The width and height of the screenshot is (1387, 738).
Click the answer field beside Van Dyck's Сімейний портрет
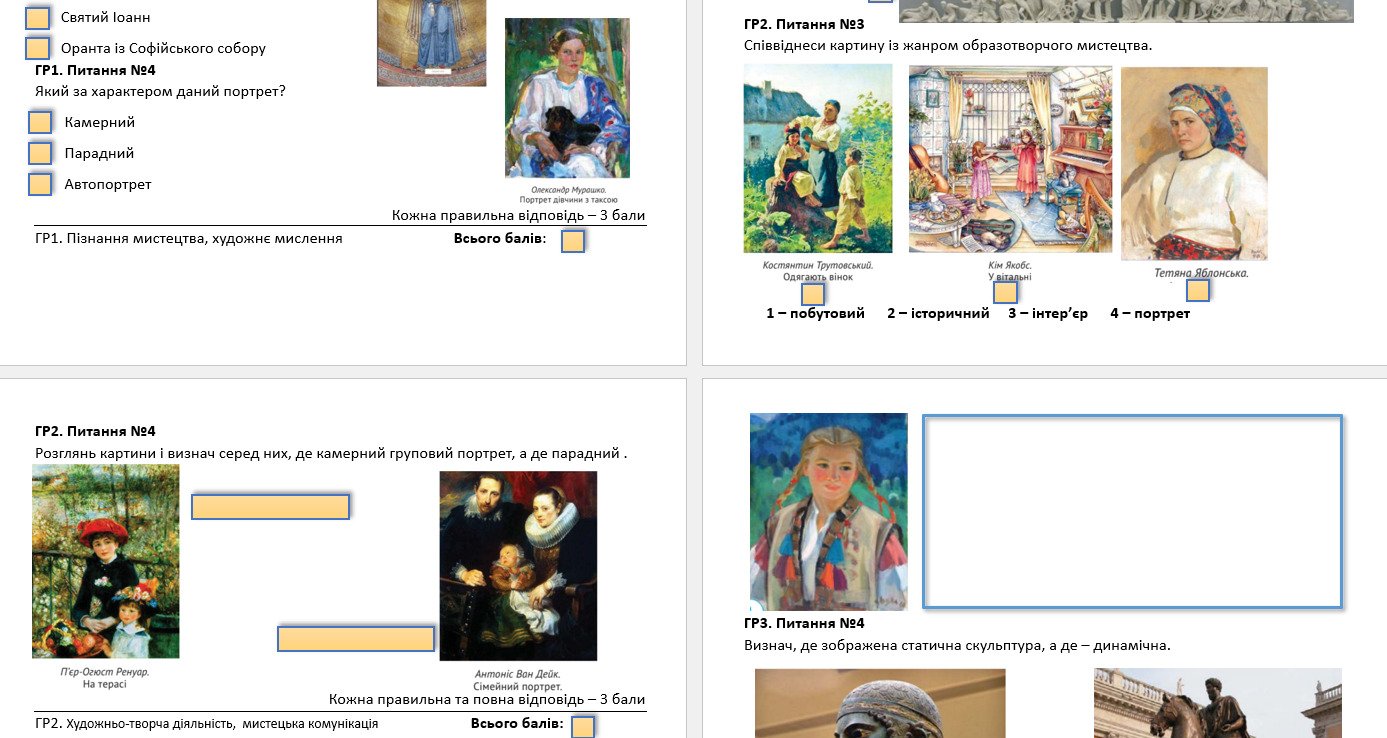pyautogui.click(x=356, y=639)
